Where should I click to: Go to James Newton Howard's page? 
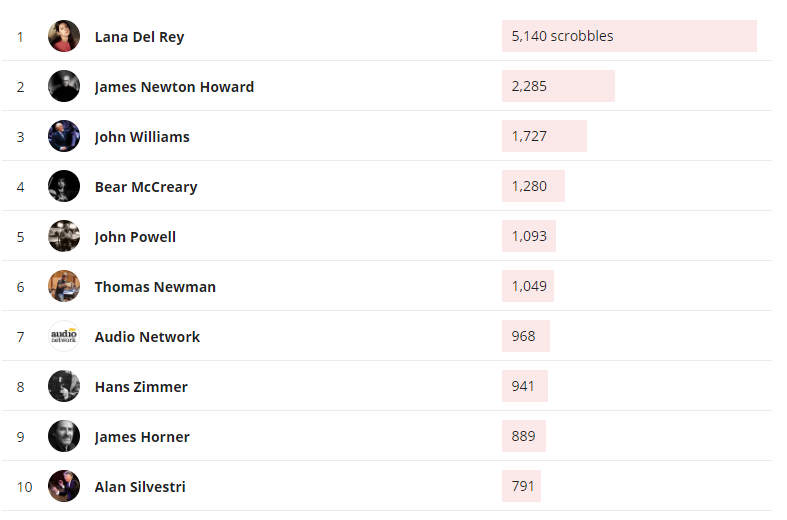(174, 87)
